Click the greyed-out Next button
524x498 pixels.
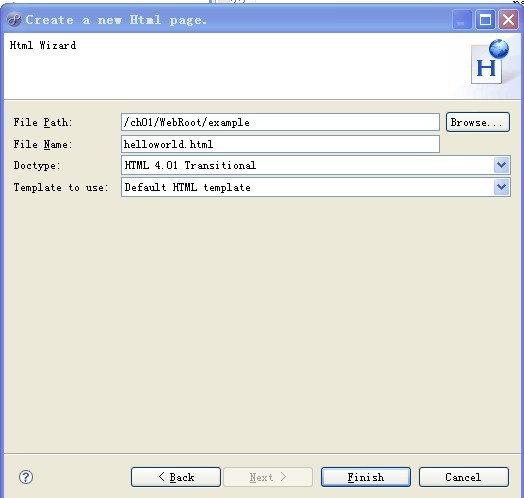(x=268, y=477)
